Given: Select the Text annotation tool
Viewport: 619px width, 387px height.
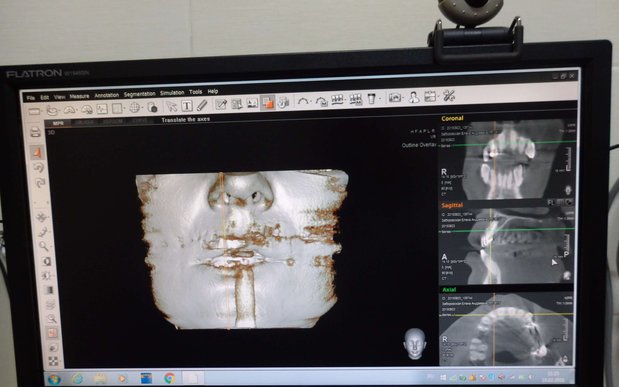Looking at the screenshot, I should [x=187, y=106].
